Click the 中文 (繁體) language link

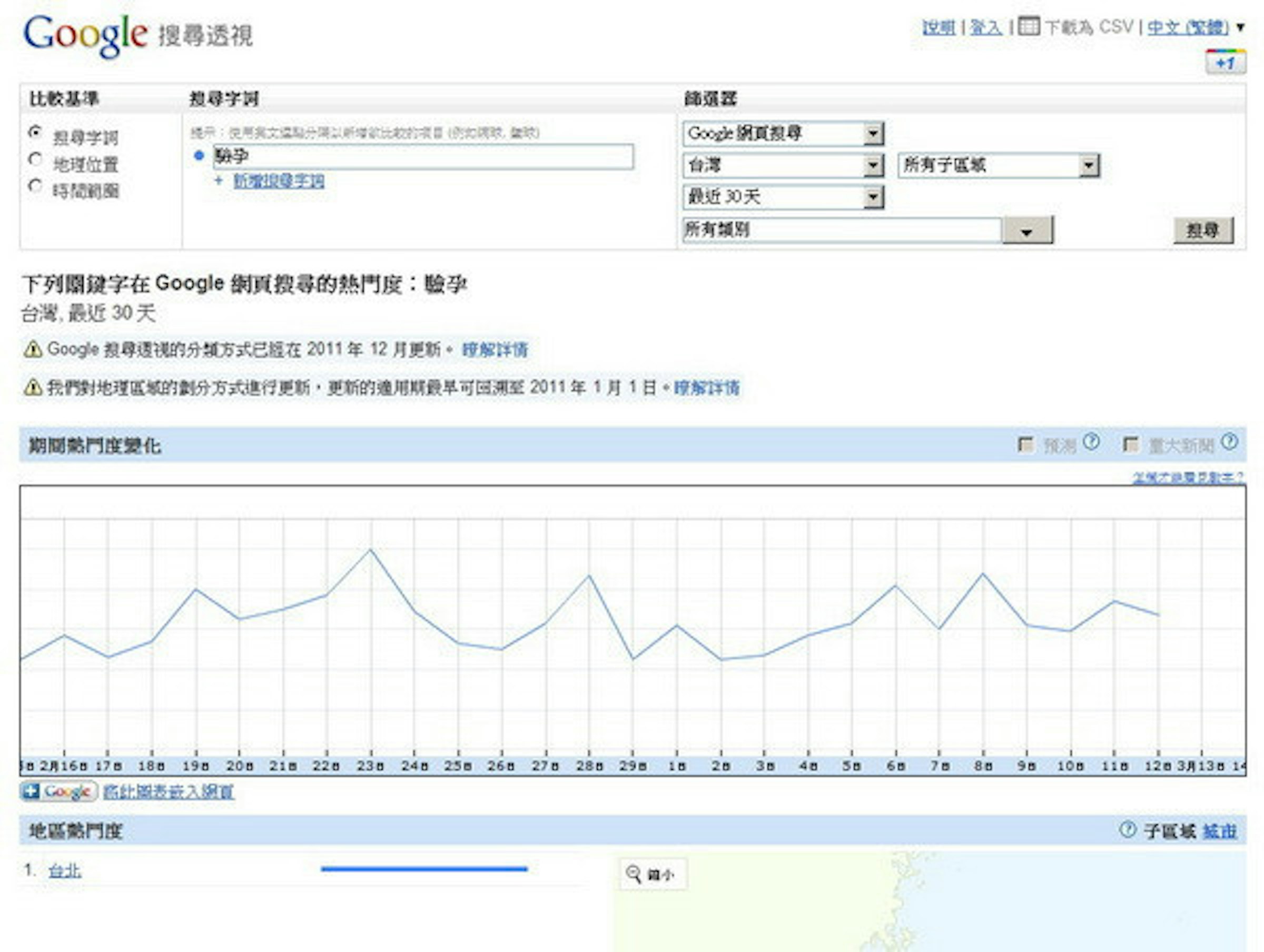click(1188, 27)
